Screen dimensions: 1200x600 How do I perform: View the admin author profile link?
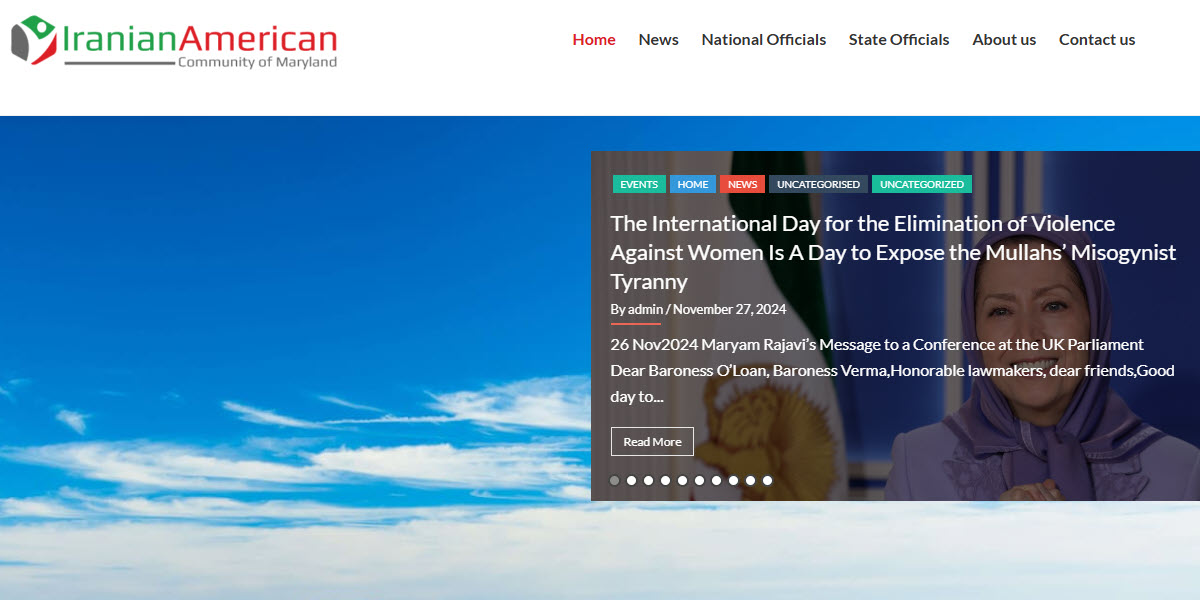pyautogui.click(x=644, y=309)
